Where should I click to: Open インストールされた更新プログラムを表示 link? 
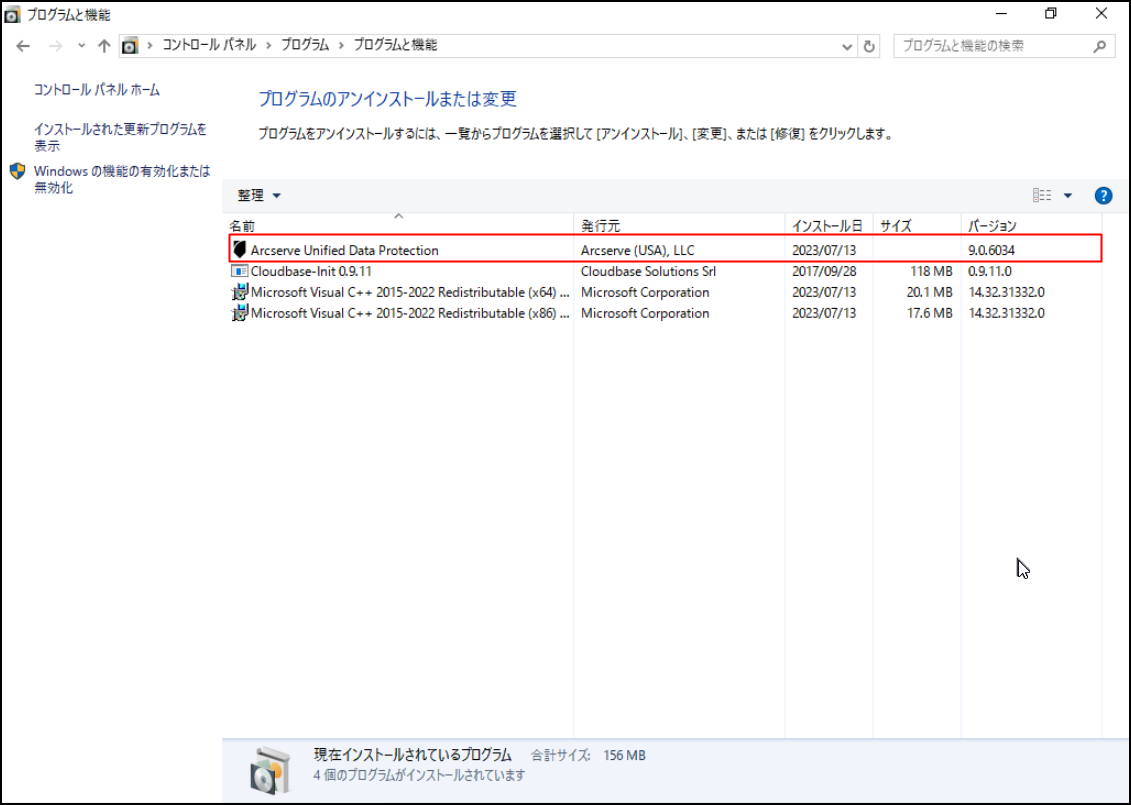click(120, 137)
